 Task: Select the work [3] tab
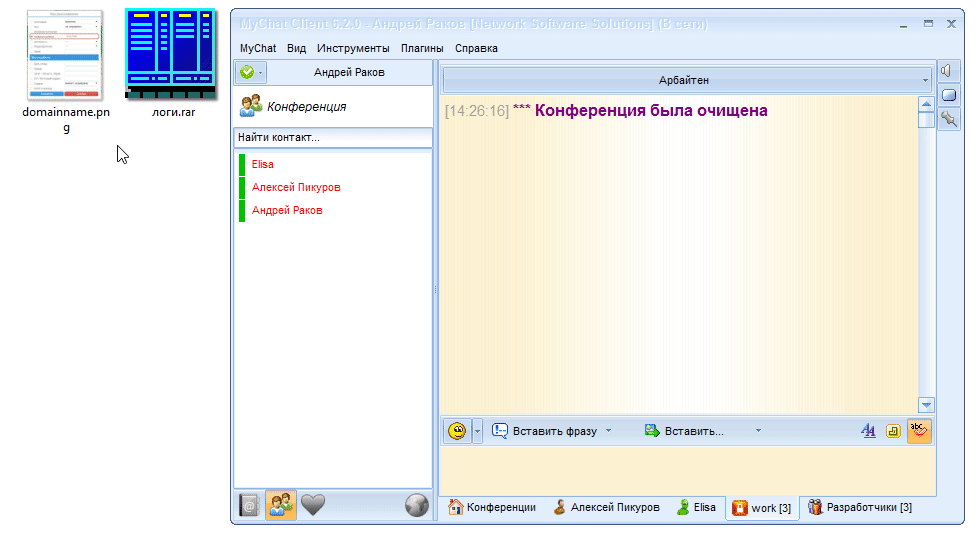pyautogui.click(x=762, y=508)
